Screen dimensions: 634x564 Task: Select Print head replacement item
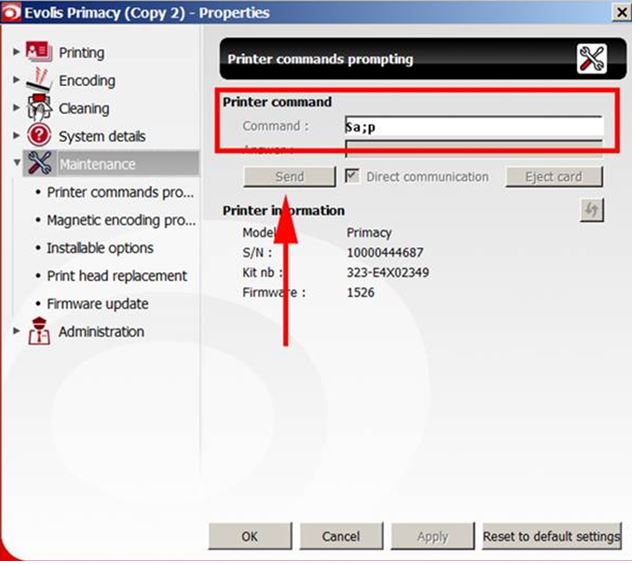(x=116, y=276)
